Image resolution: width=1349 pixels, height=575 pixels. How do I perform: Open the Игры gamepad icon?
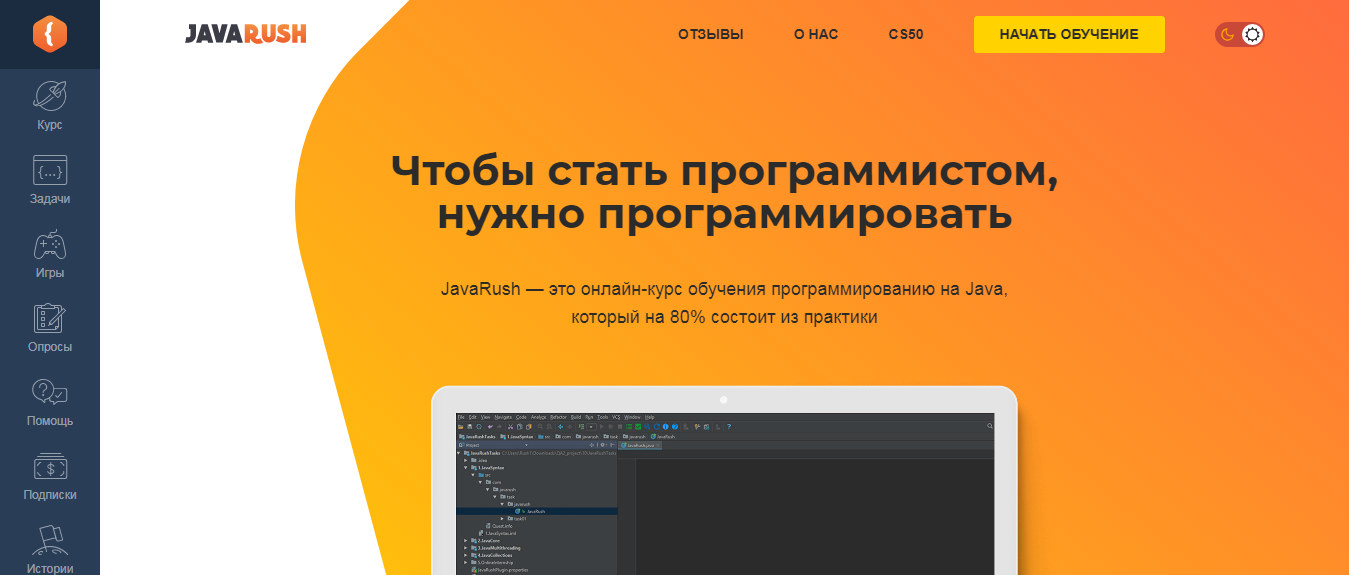tap(50, 245)
